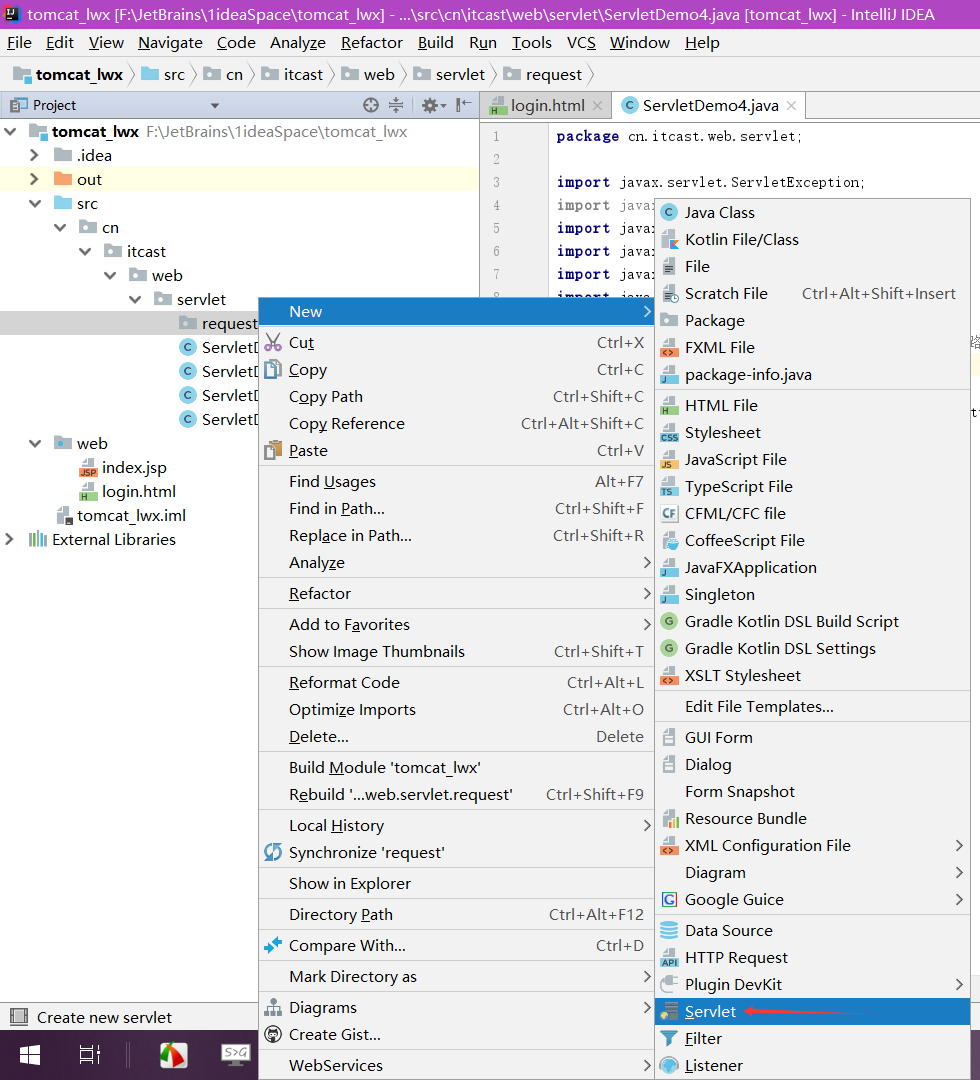Click the Paste clipboard icon in context menu
The width and height of the screenshot is (980, 1080).
pyautogui.click(x=273, y=450)
